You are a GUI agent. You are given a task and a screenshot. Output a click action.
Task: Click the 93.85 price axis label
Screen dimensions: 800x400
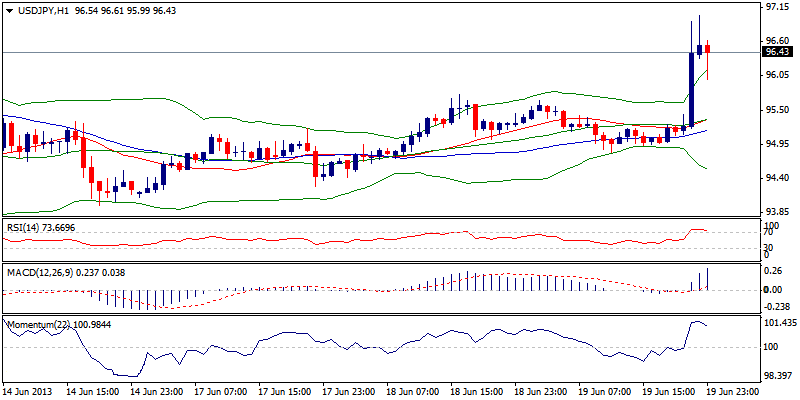(776, 212)
